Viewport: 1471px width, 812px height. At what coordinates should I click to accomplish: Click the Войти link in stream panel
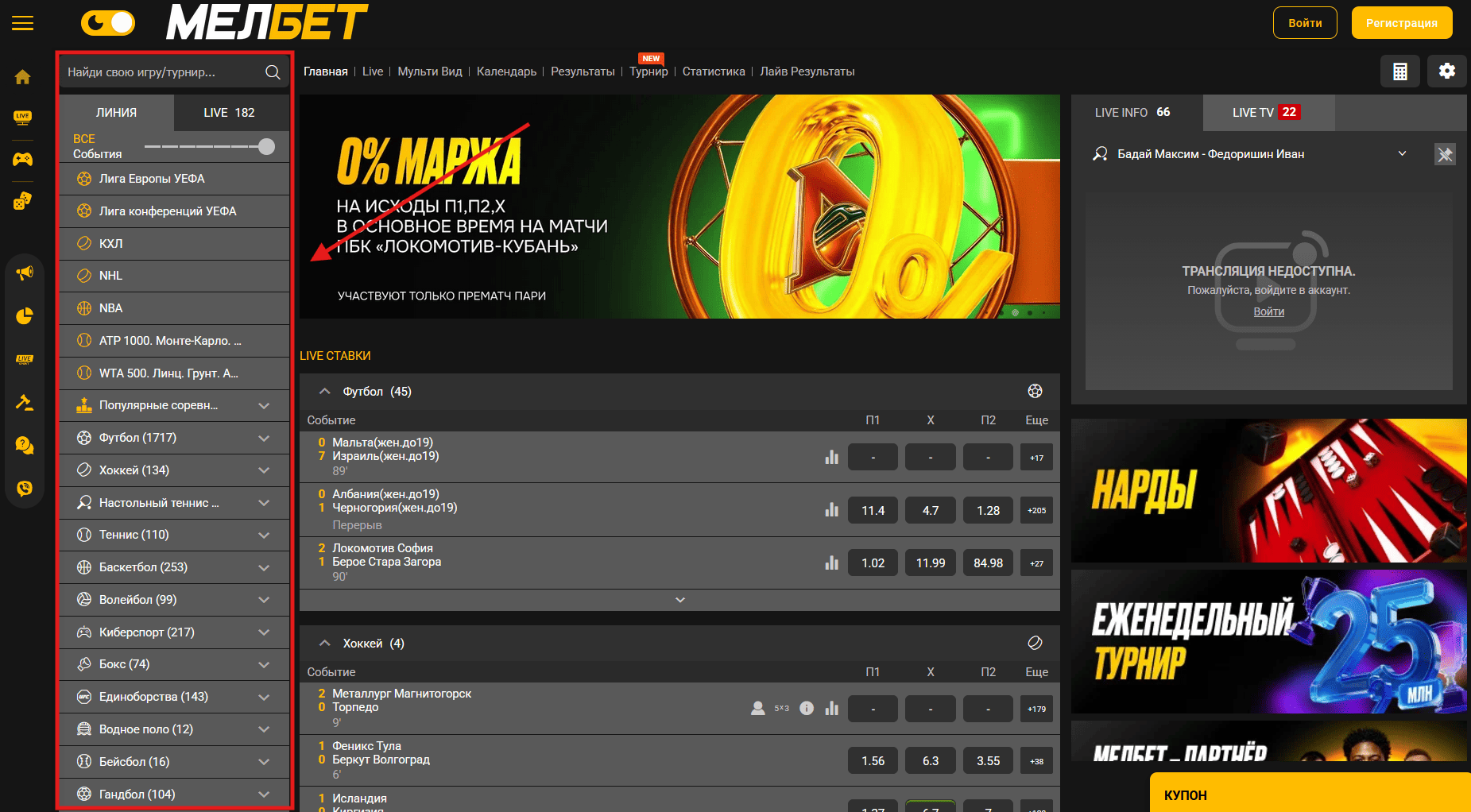pyautogui.click(x=1268, y=311)
